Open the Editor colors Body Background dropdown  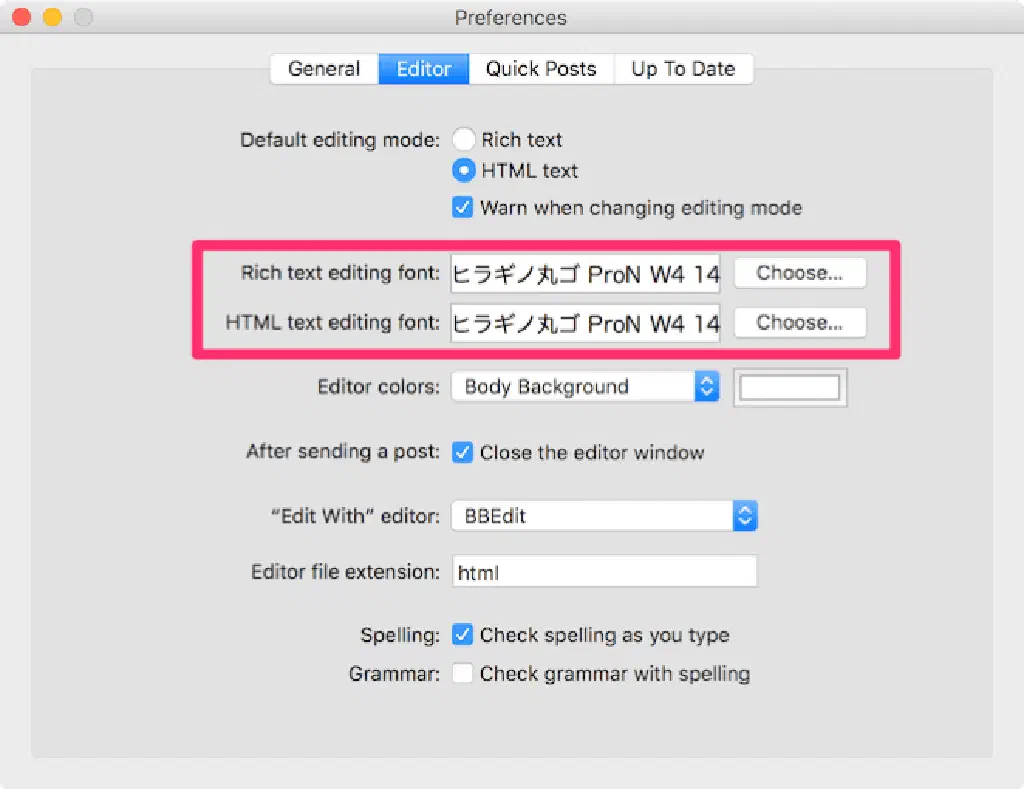point(585,387)
